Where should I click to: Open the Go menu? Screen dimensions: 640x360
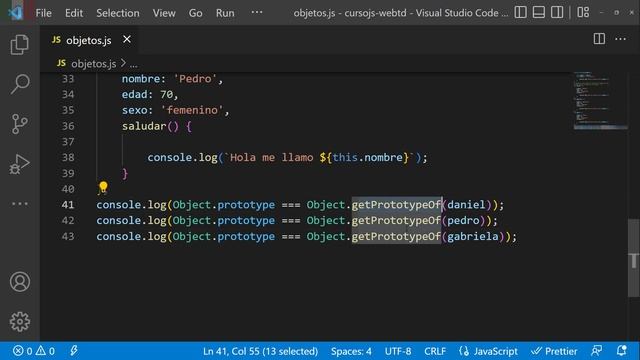pyautogui.click(x=196, y=13)
